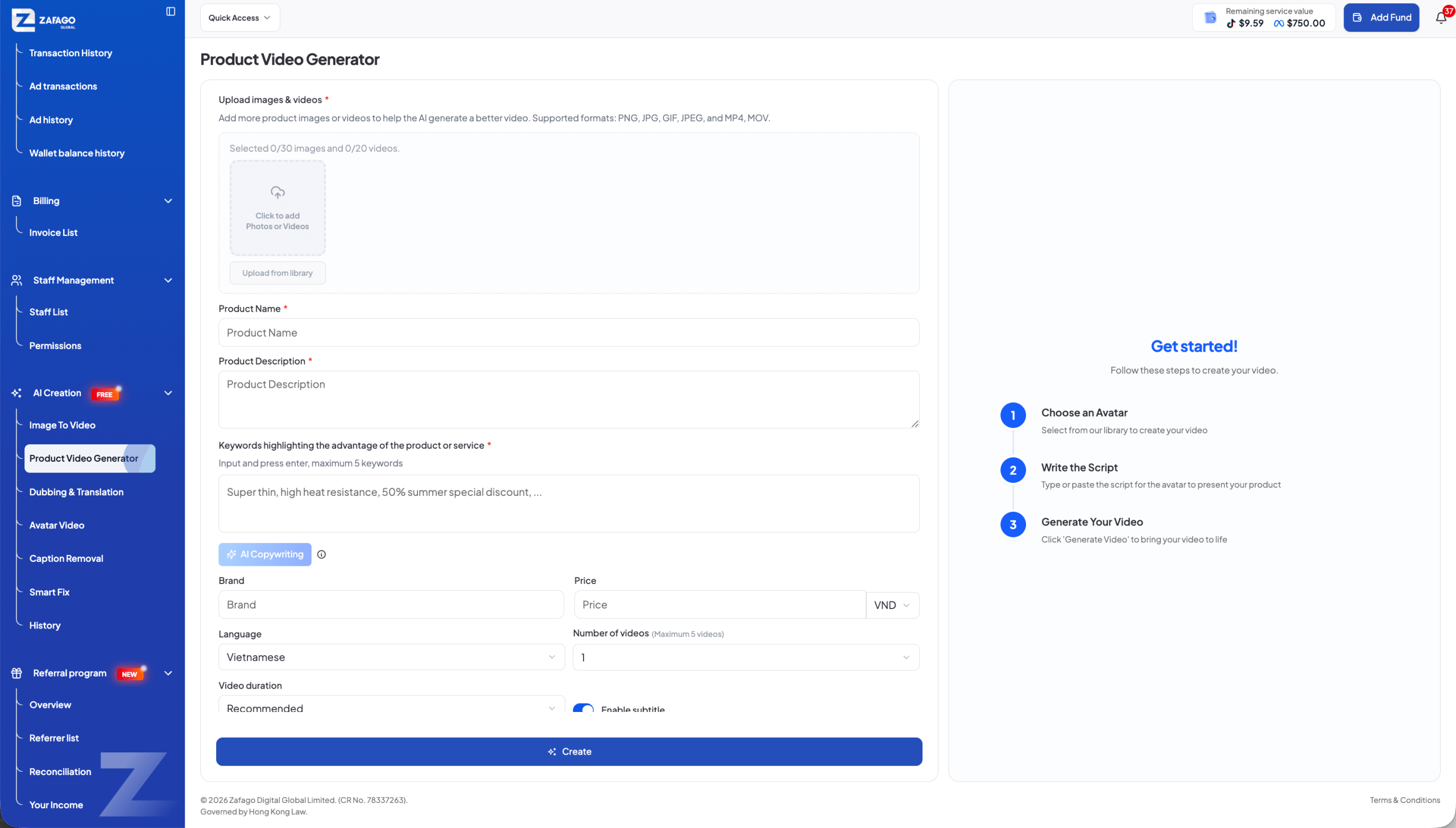This screenshot has height=828, width=1456.
Task: Open the Terms & Conditions link
Action: [x=1405, y=800]
